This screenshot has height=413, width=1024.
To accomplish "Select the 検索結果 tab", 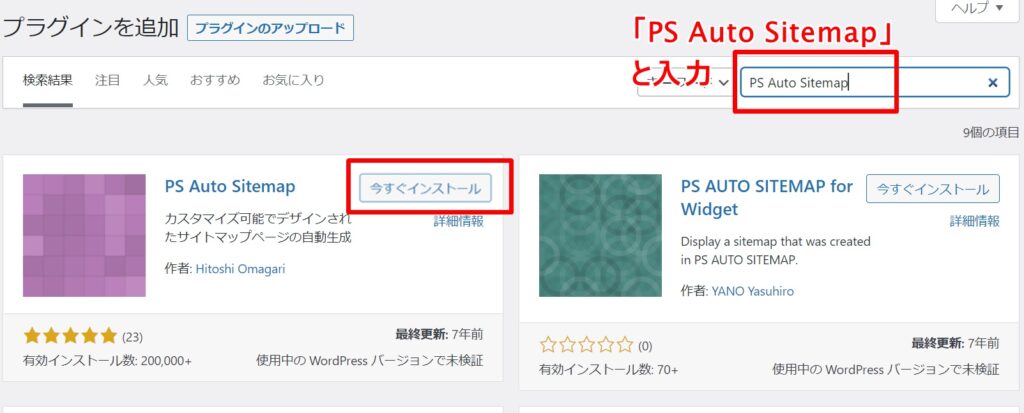I will coord(48,80).
